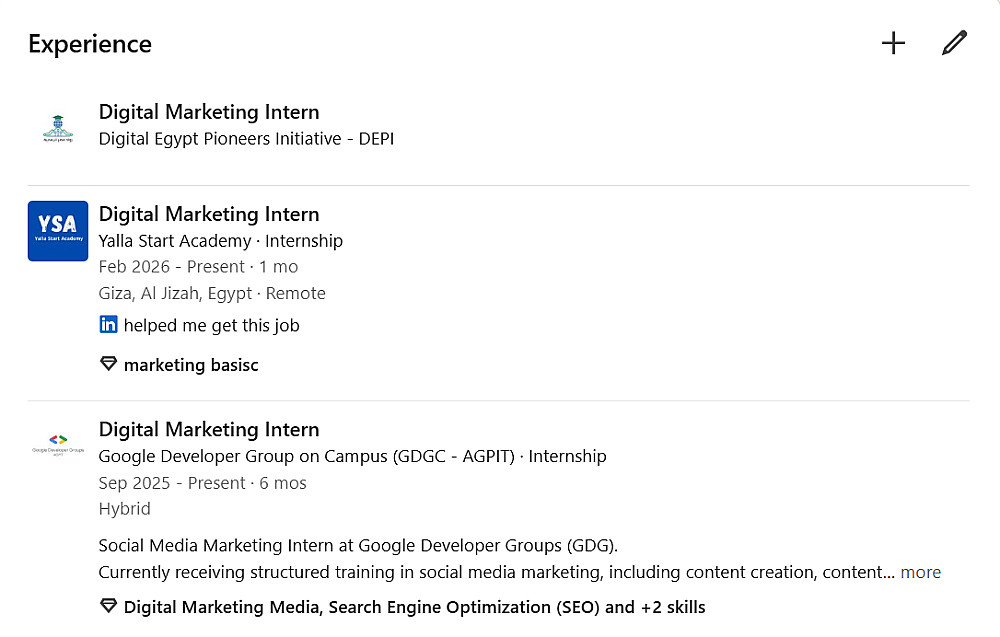Click Yalla Start Academy · Internship text
Screen dimensions: 1000x637
[220, 241]
